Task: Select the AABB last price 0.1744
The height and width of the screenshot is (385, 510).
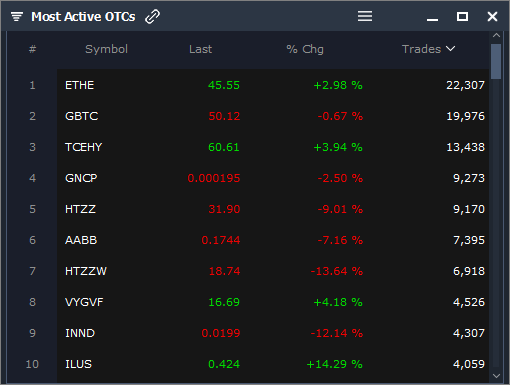Action: pos(221,240)
